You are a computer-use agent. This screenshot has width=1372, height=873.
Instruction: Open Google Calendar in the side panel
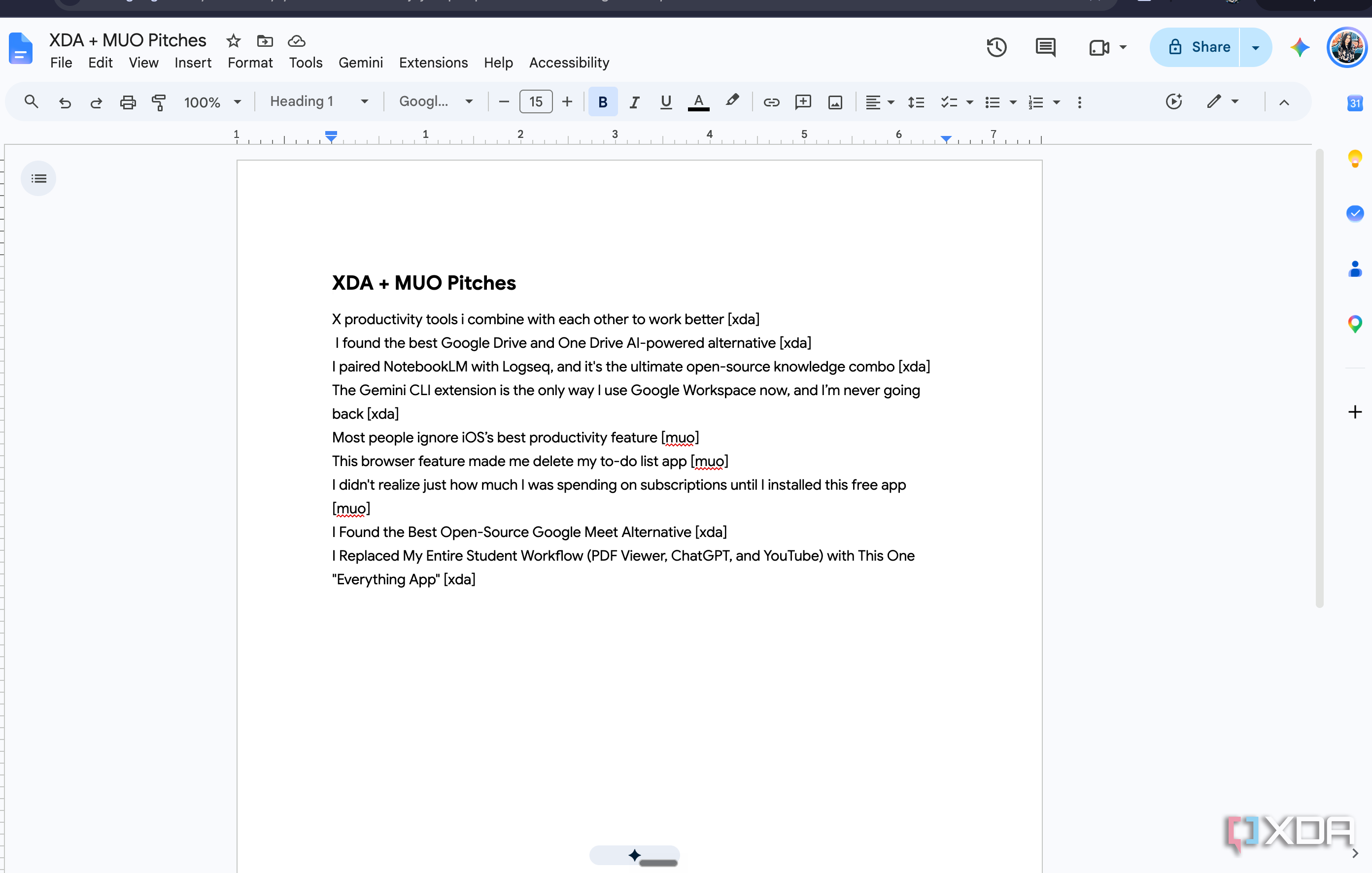1354,103
